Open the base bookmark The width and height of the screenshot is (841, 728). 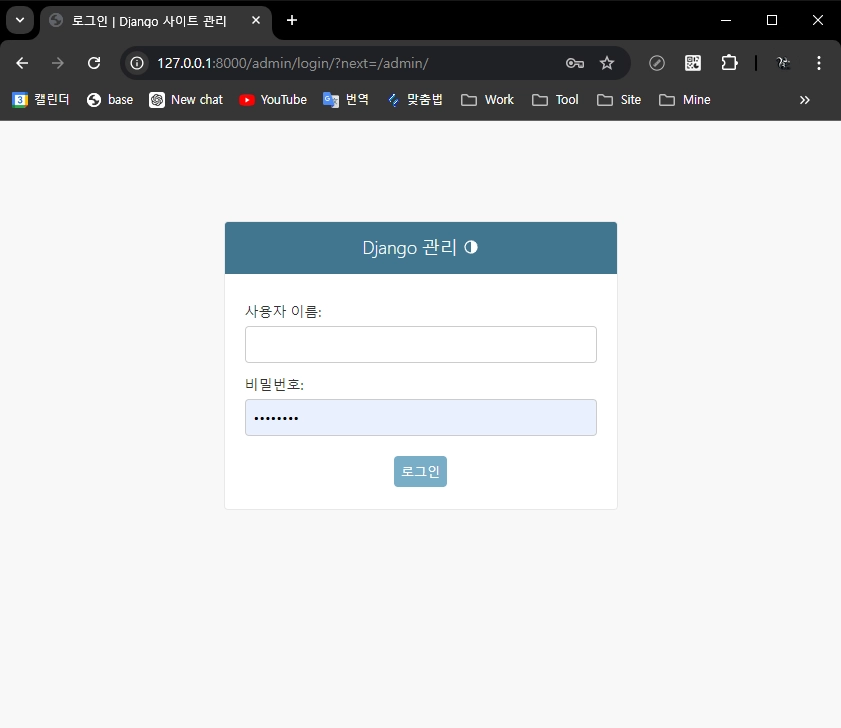tap(110, 100)
